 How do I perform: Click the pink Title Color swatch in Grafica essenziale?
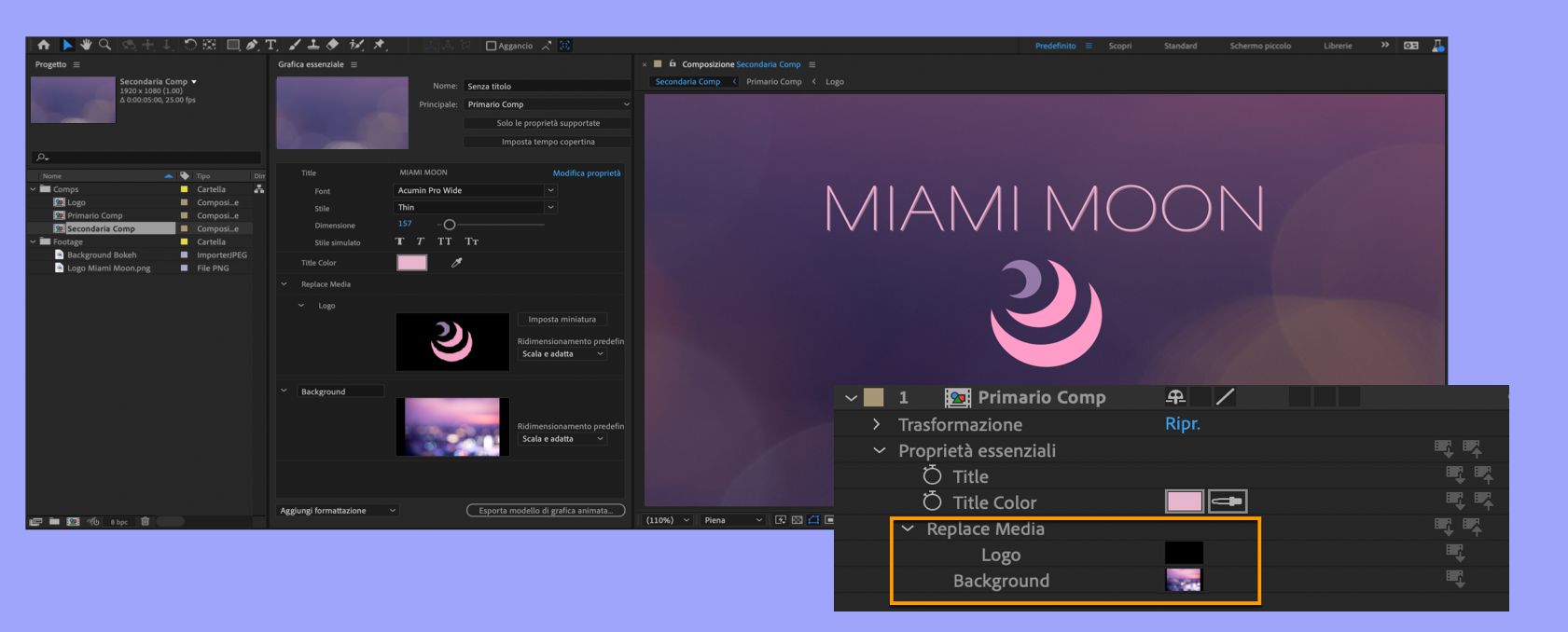click(411, 263)
